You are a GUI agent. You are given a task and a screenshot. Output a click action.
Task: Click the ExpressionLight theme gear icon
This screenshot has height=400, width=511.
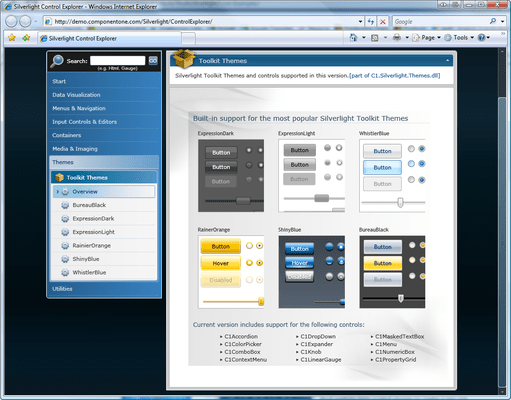[65, 232]
